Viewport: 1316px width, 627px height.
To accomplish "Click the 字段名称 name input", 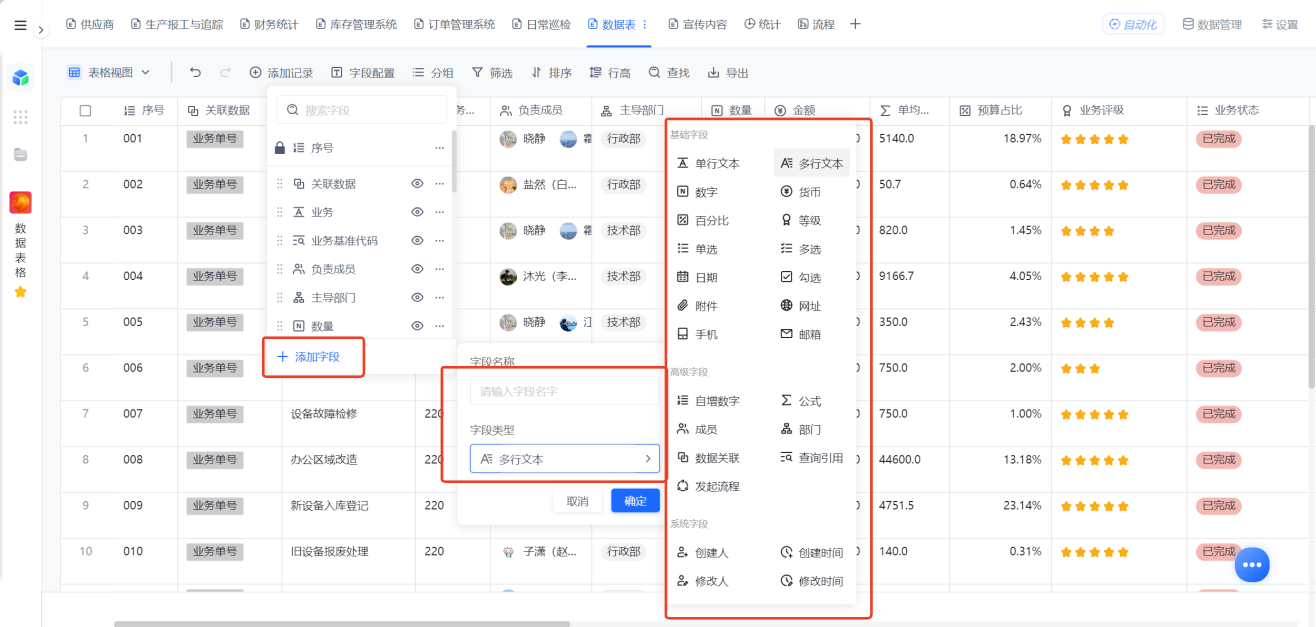I will tap(565, 391).
